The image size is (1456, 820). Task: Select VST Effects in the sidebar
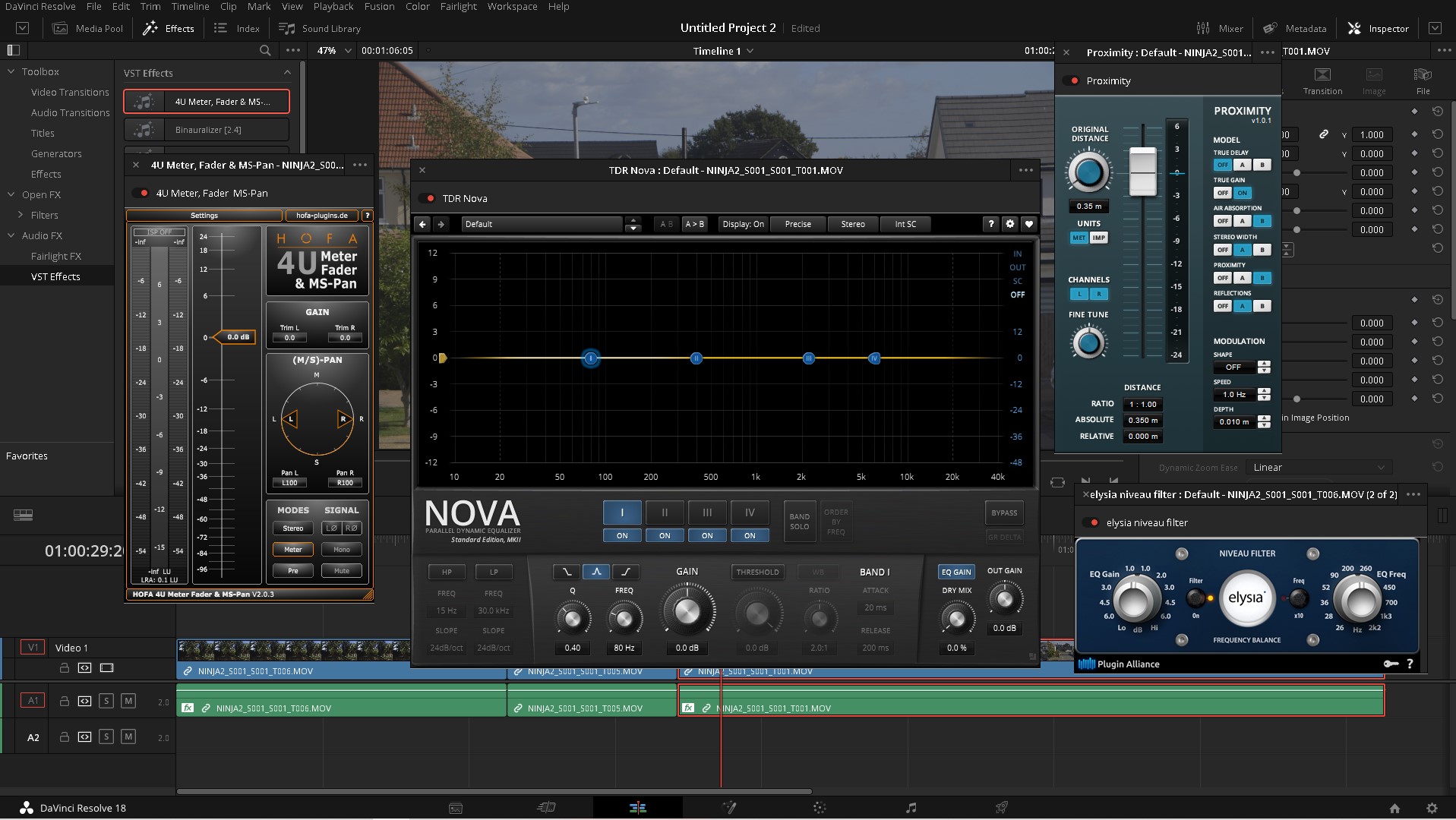(55, 276)
